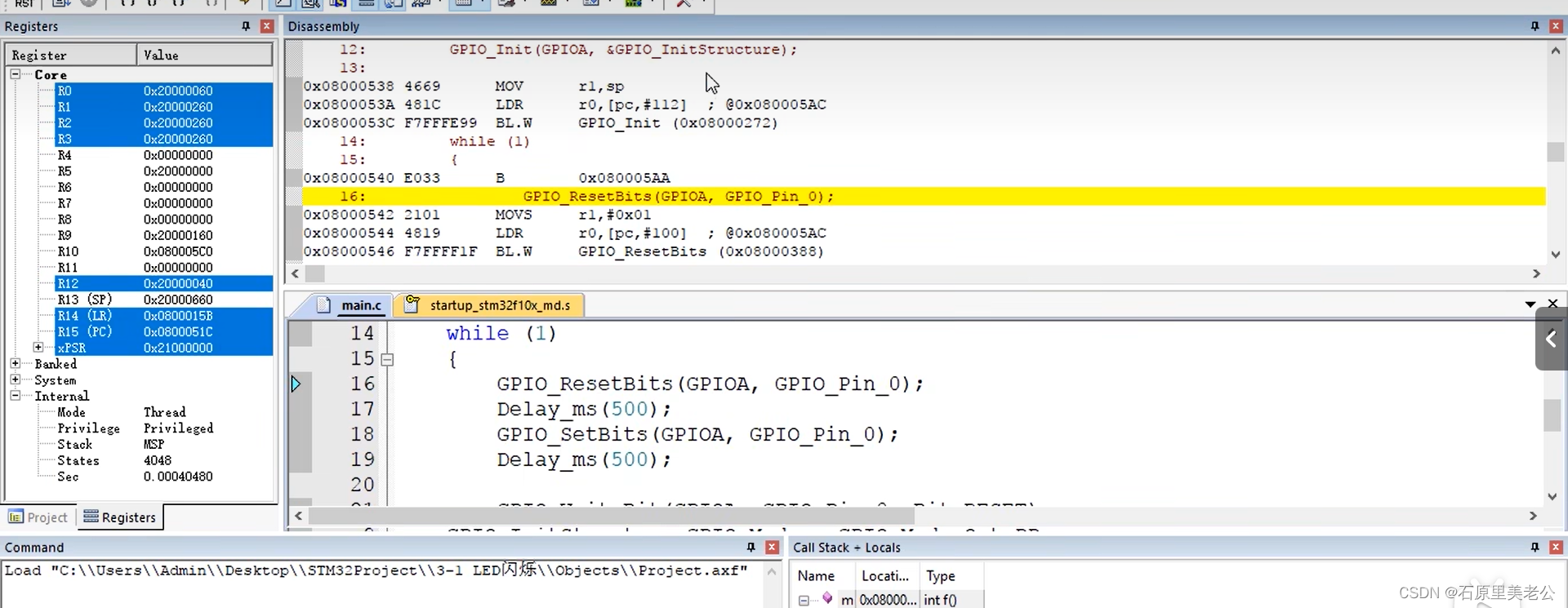The height and width of the screenshot is (608, 1568).
Task: Click R9 value 0x20000160
Action: (178, 236)
